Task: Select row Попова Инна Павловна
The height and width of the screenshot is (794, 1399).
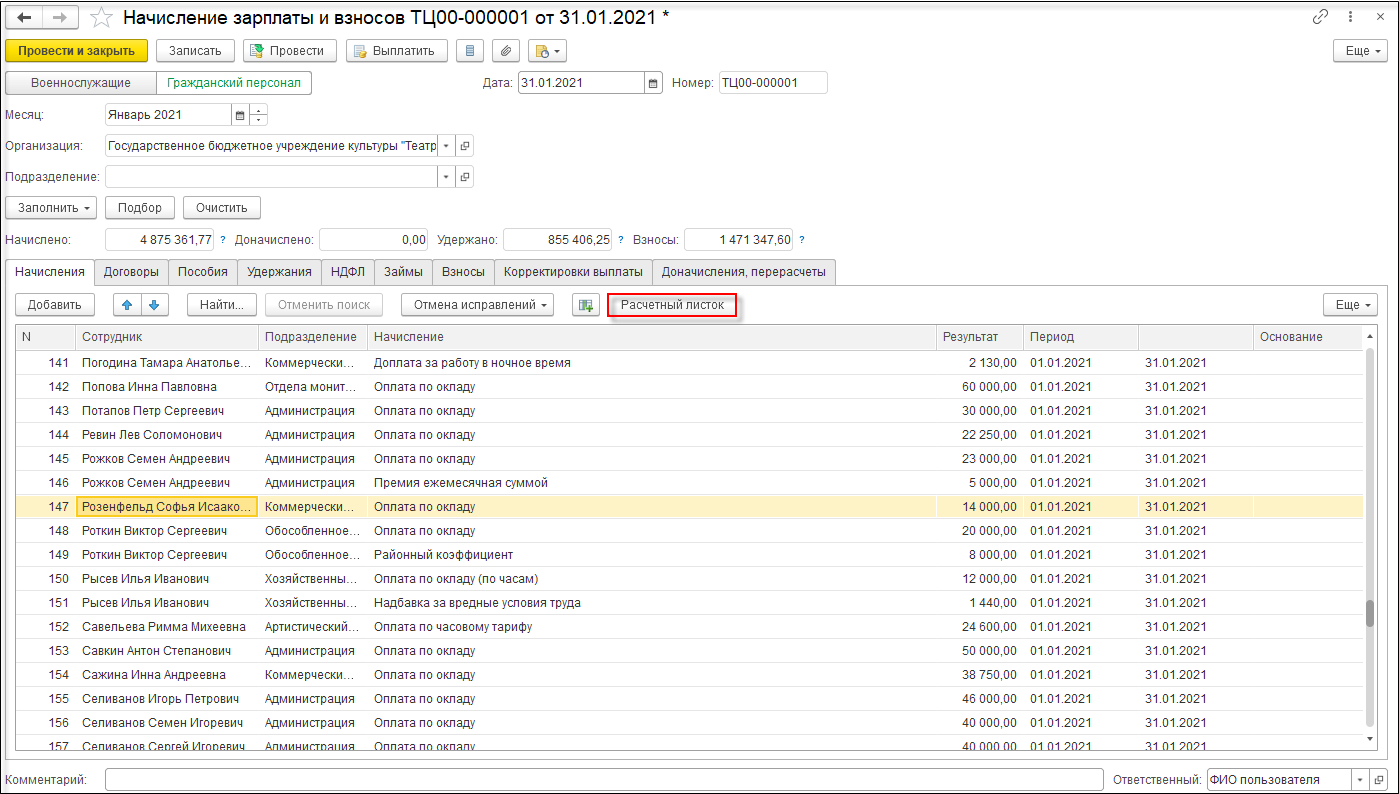Action: (689, 387)
